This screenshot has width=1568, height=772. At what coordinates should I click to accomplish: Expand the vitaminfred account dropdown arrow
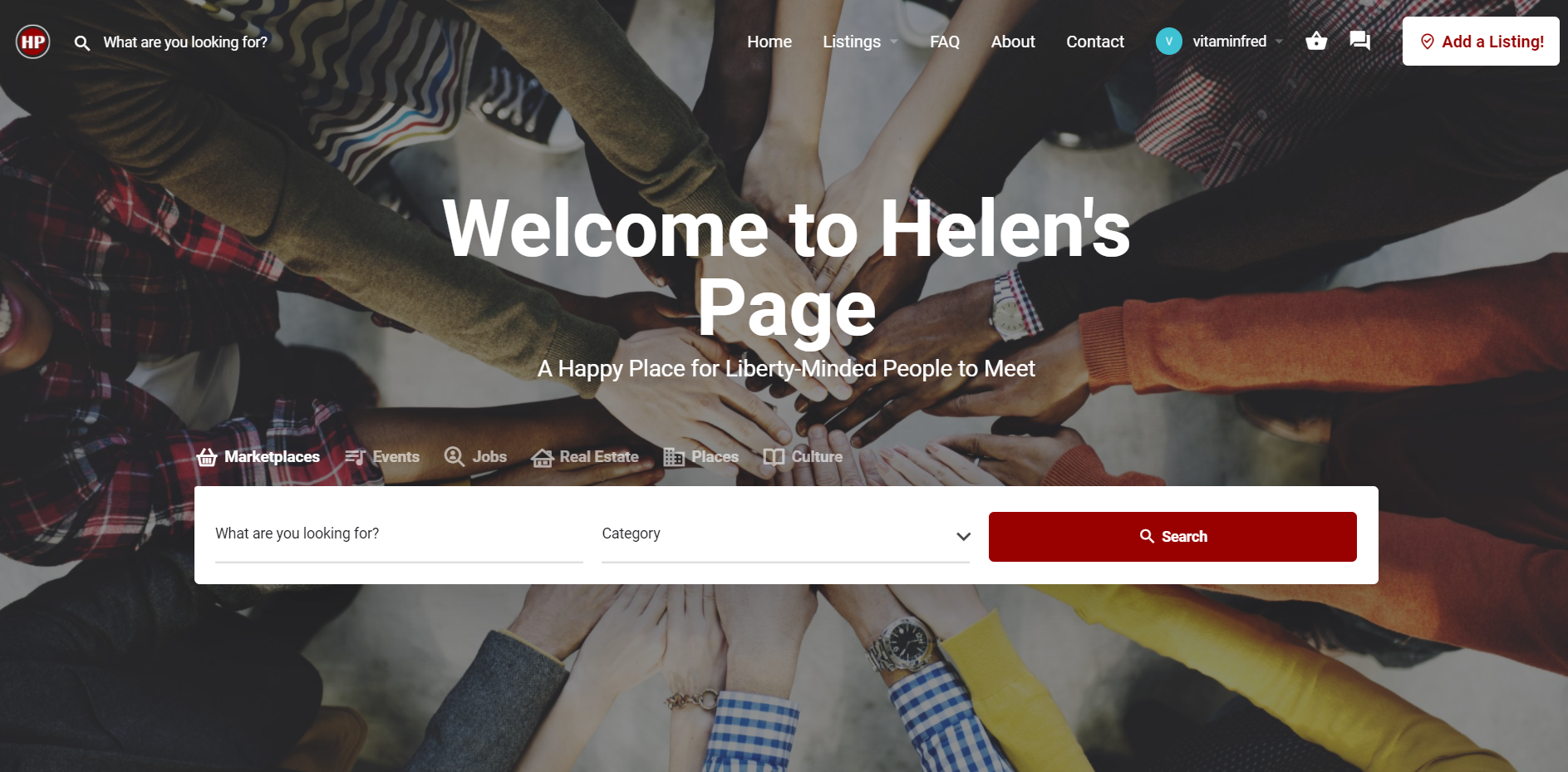tap(1279, 42)
